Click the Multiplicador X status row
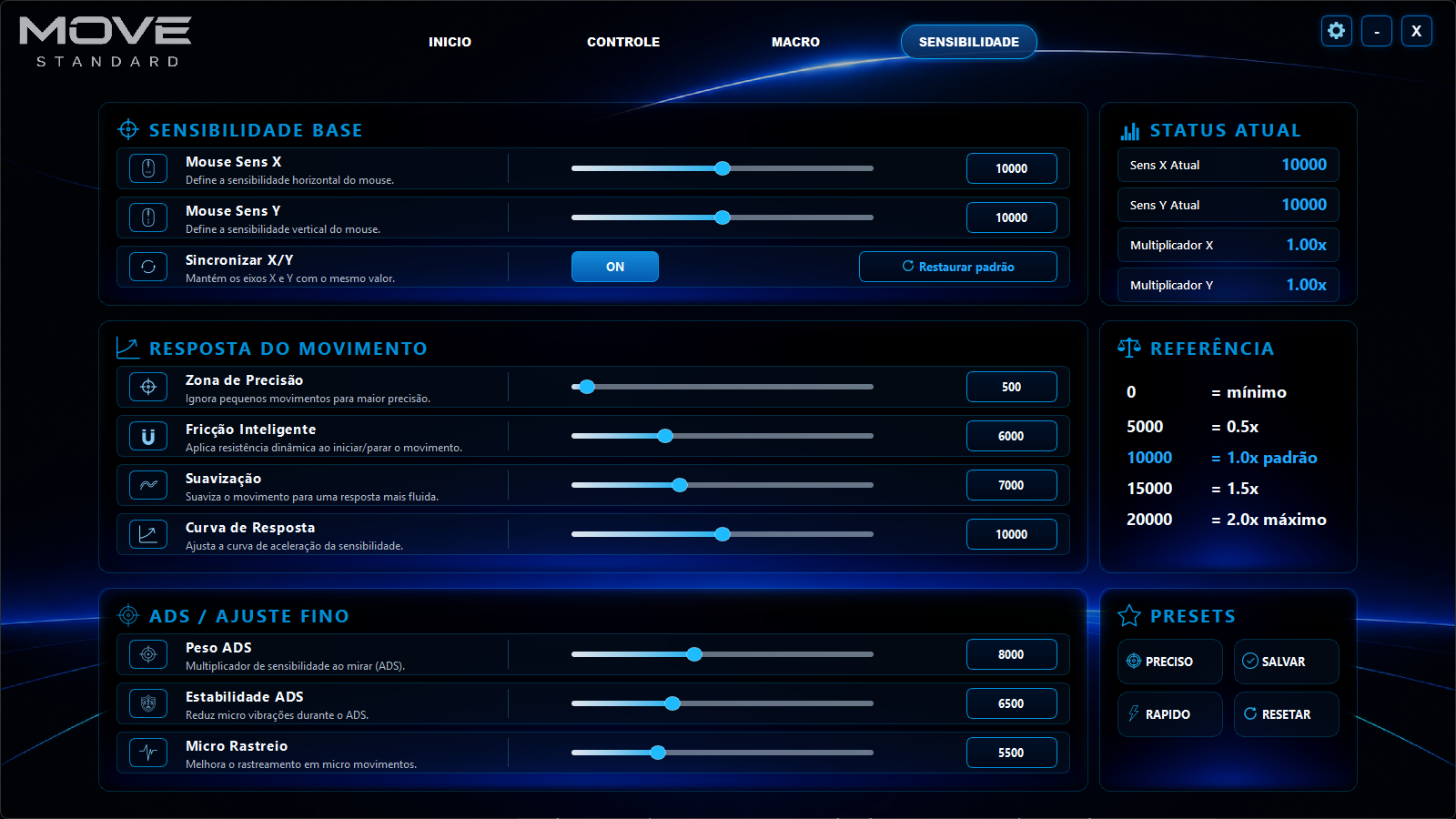Screen dimensions: 1456x819 (x=1228, y=245)
